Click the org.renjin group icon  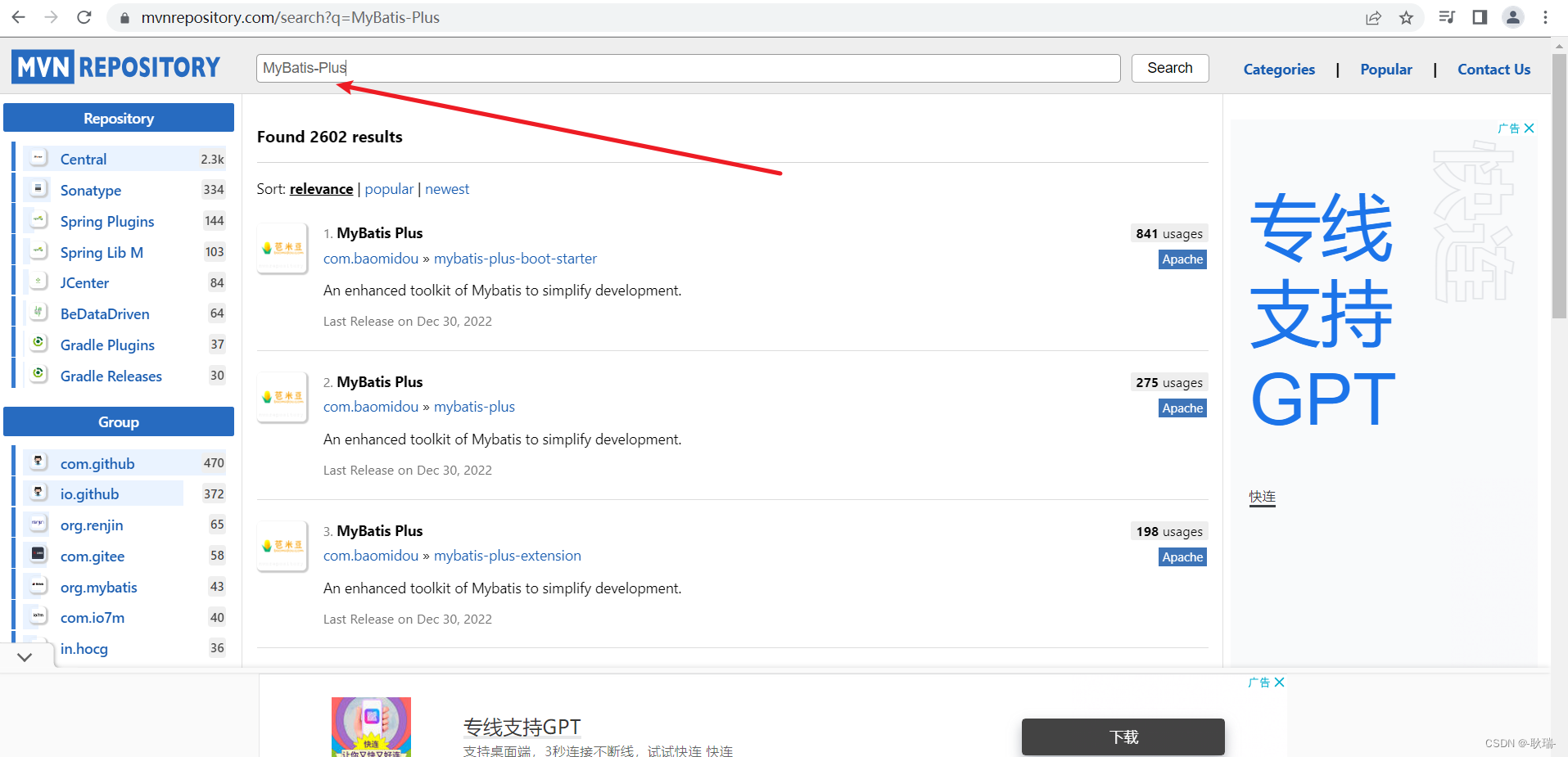(x=38, y=524)
